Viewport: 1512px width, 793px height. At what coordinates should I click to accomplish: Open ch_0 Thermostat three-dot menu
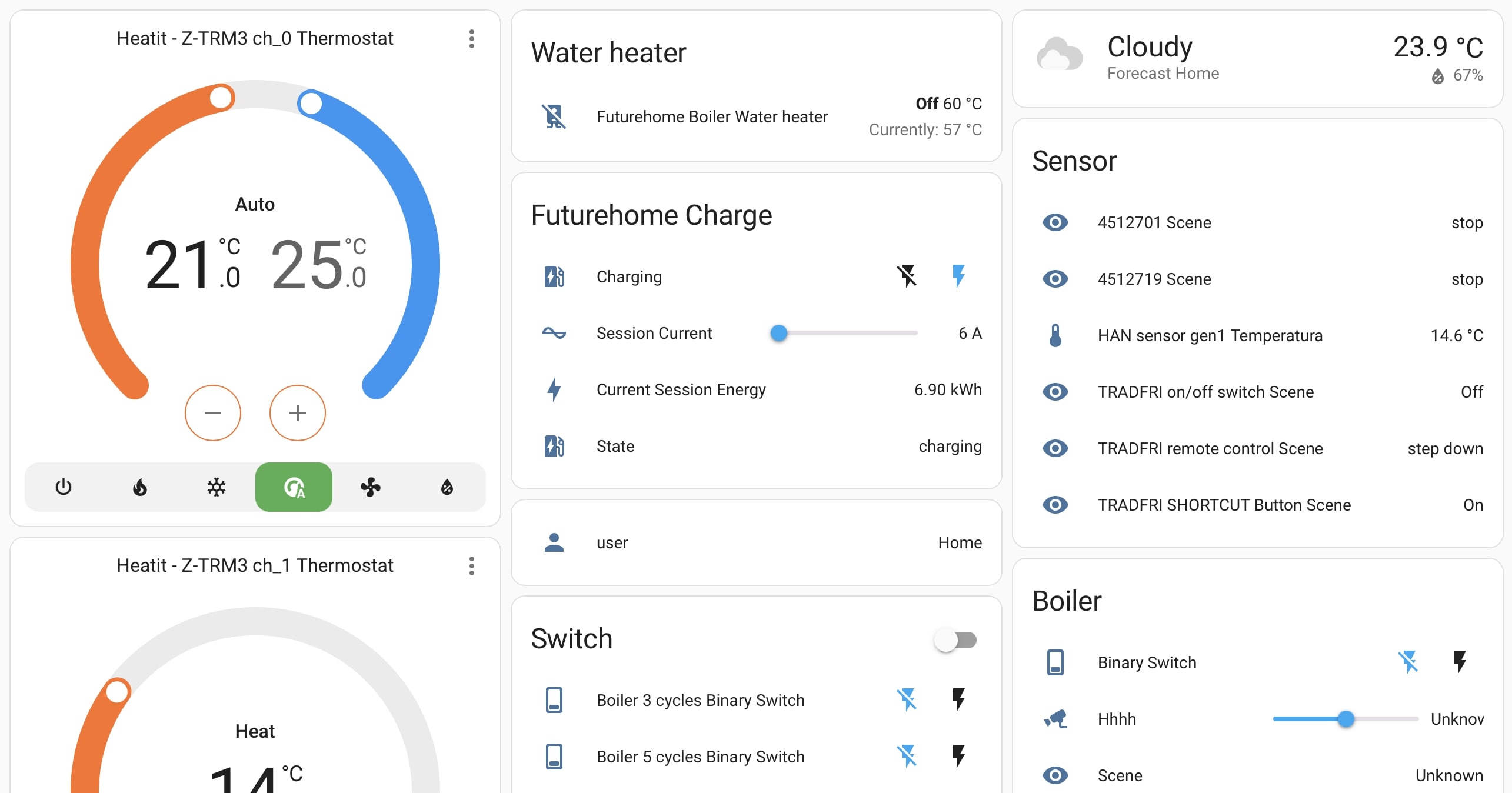(x=471, y=39)
